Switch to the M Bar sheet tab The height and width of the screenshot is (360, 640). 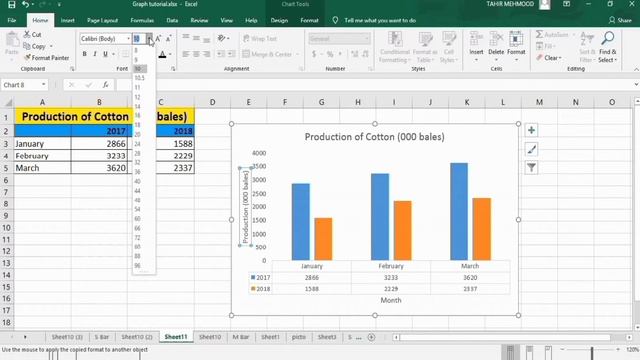(240, 337)
